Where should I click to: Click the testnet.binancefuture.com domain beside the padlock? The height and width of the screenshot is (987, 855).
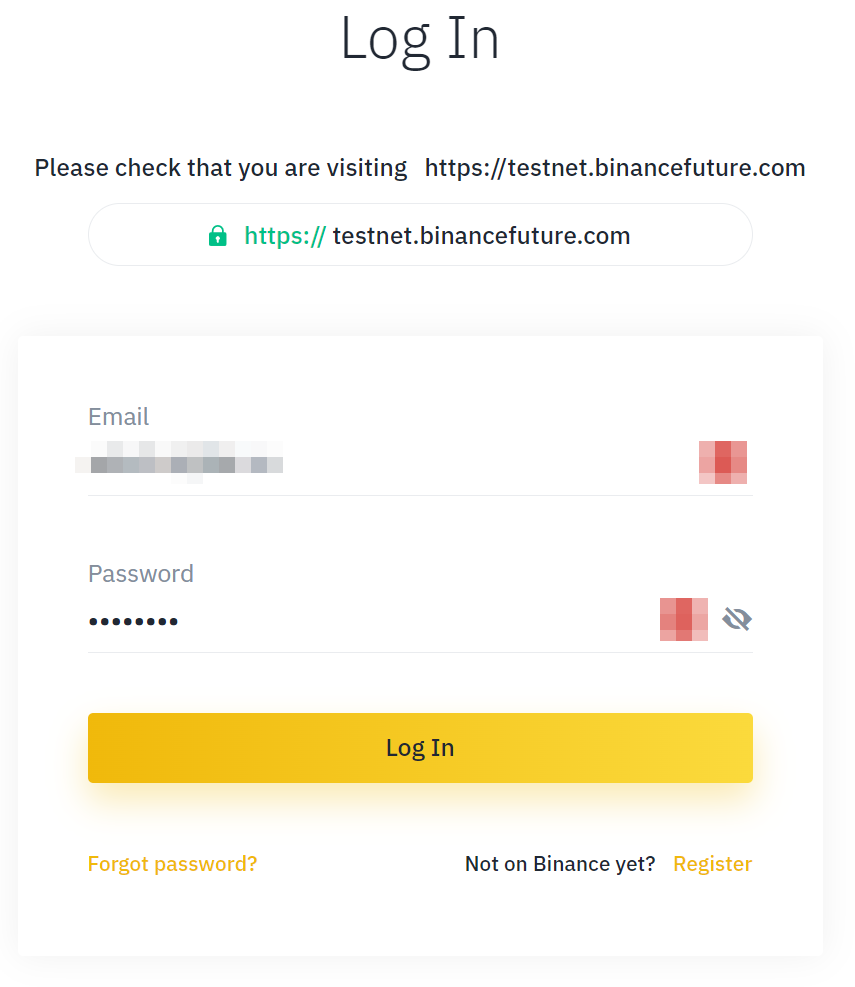tap(482, 236)
